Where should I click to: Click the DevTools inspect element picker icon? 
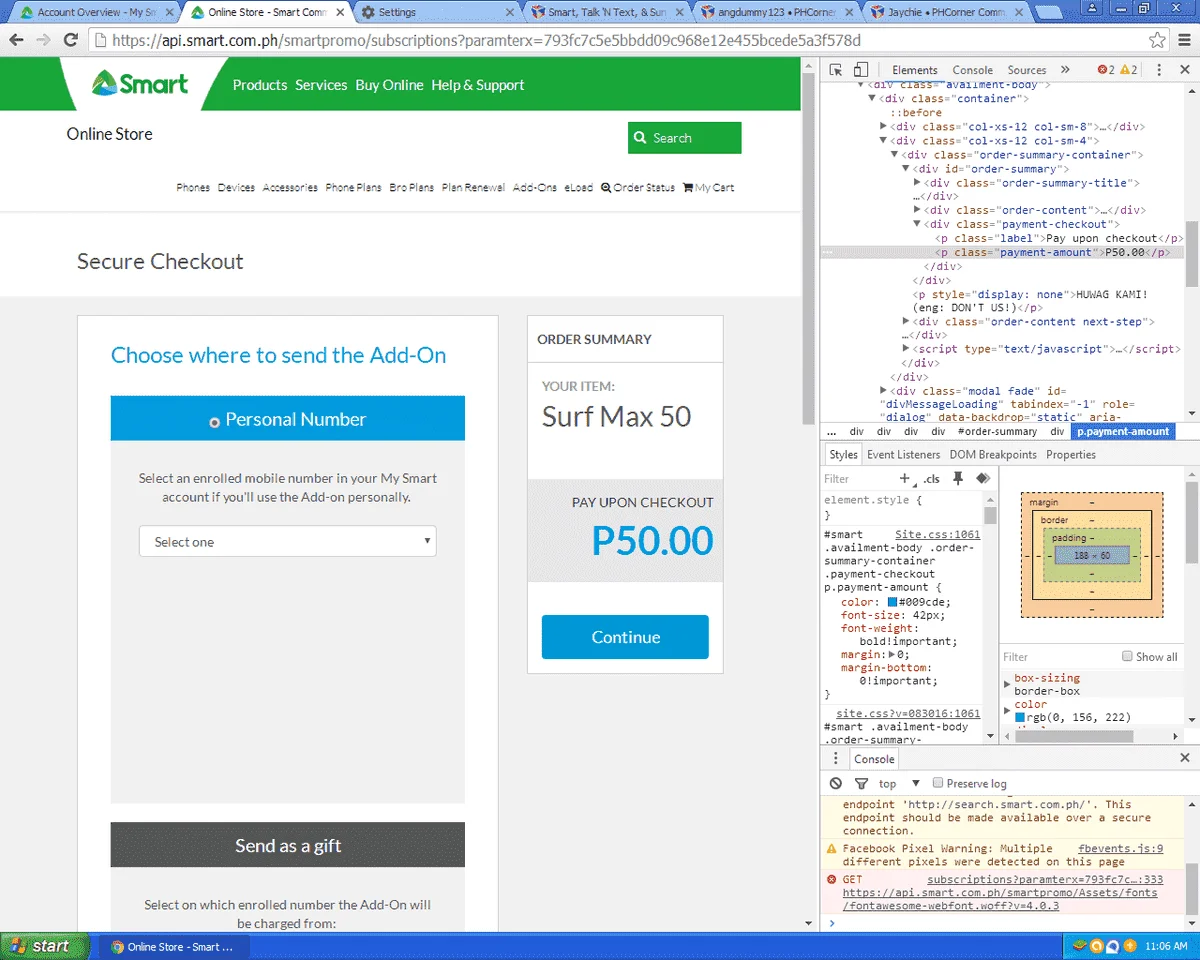[836, 70]
